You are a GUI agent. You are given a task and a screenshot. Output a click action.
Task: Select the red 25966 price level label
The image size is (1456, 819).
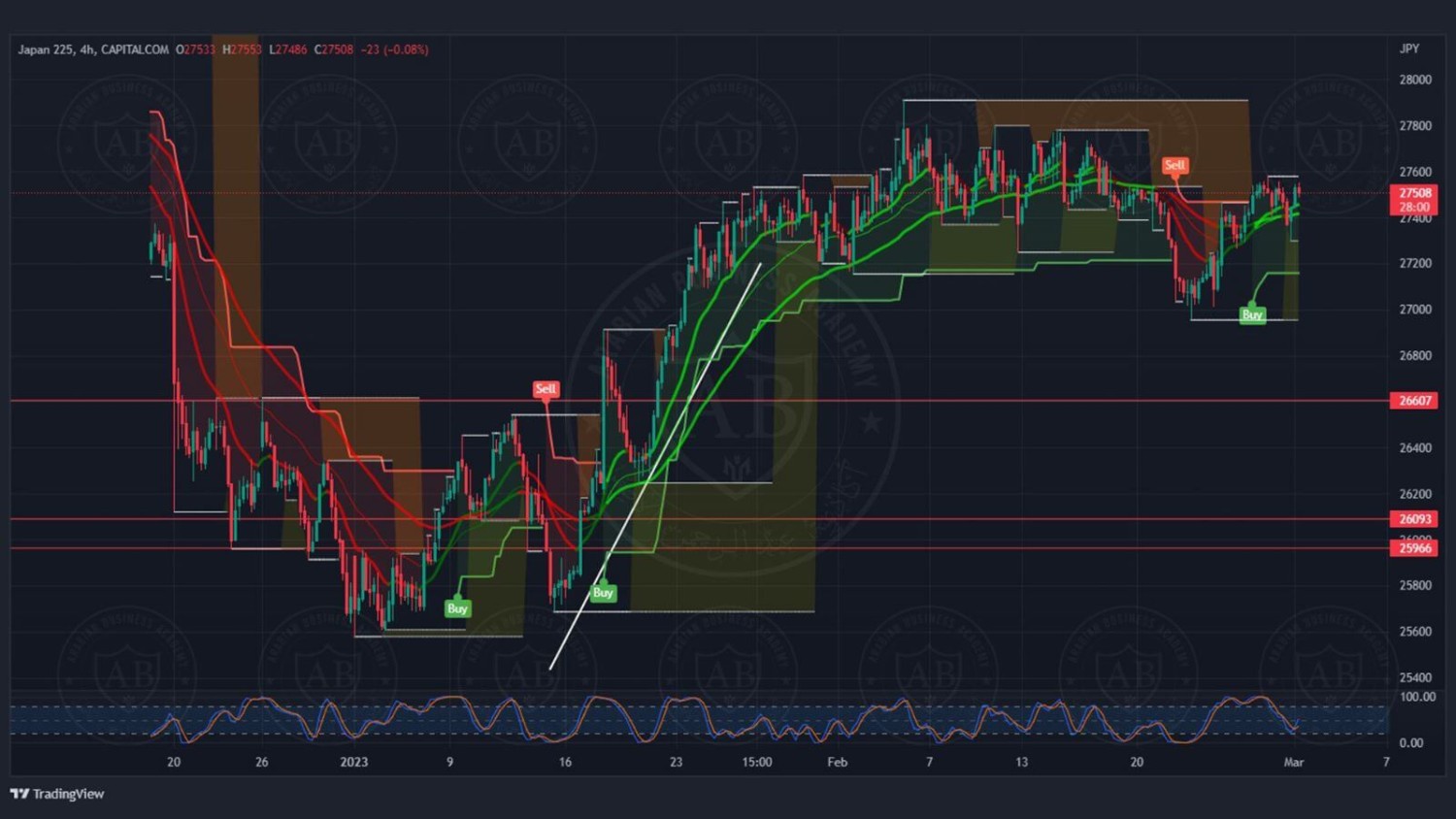[x=1414, y=548]
